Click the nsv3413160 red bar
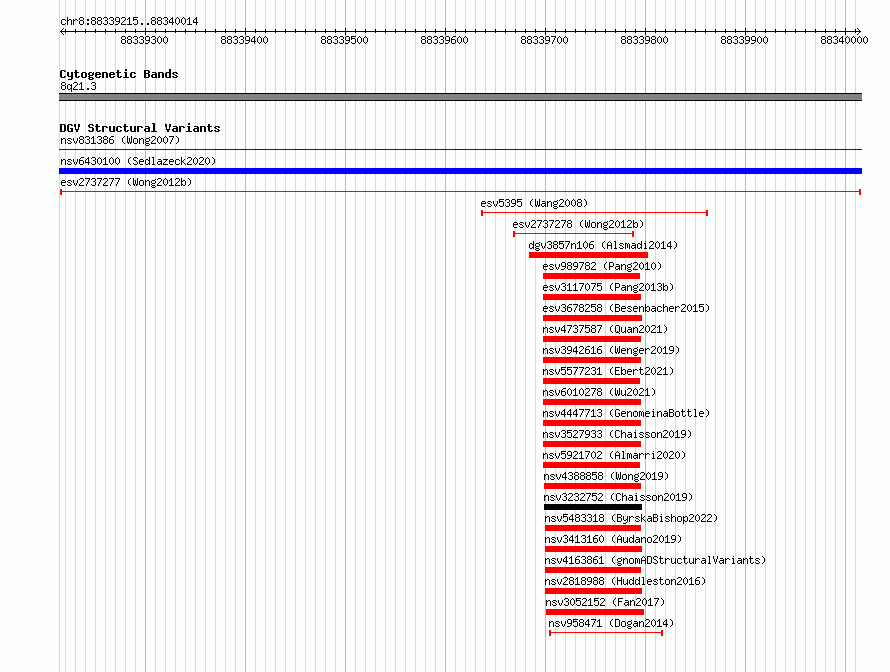Screen dimensions: 890x672 (x=594, y=549)
